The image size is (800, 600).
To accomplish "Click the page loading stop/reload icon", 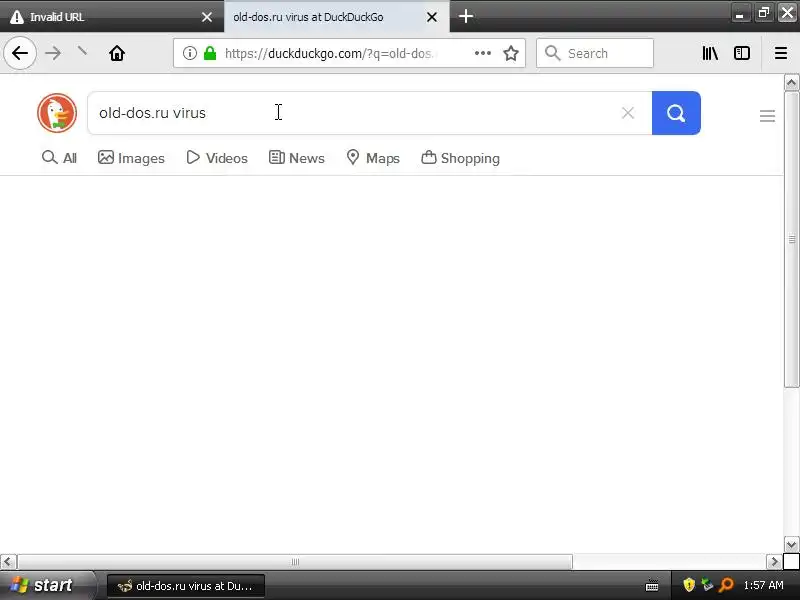I will 82,51.
